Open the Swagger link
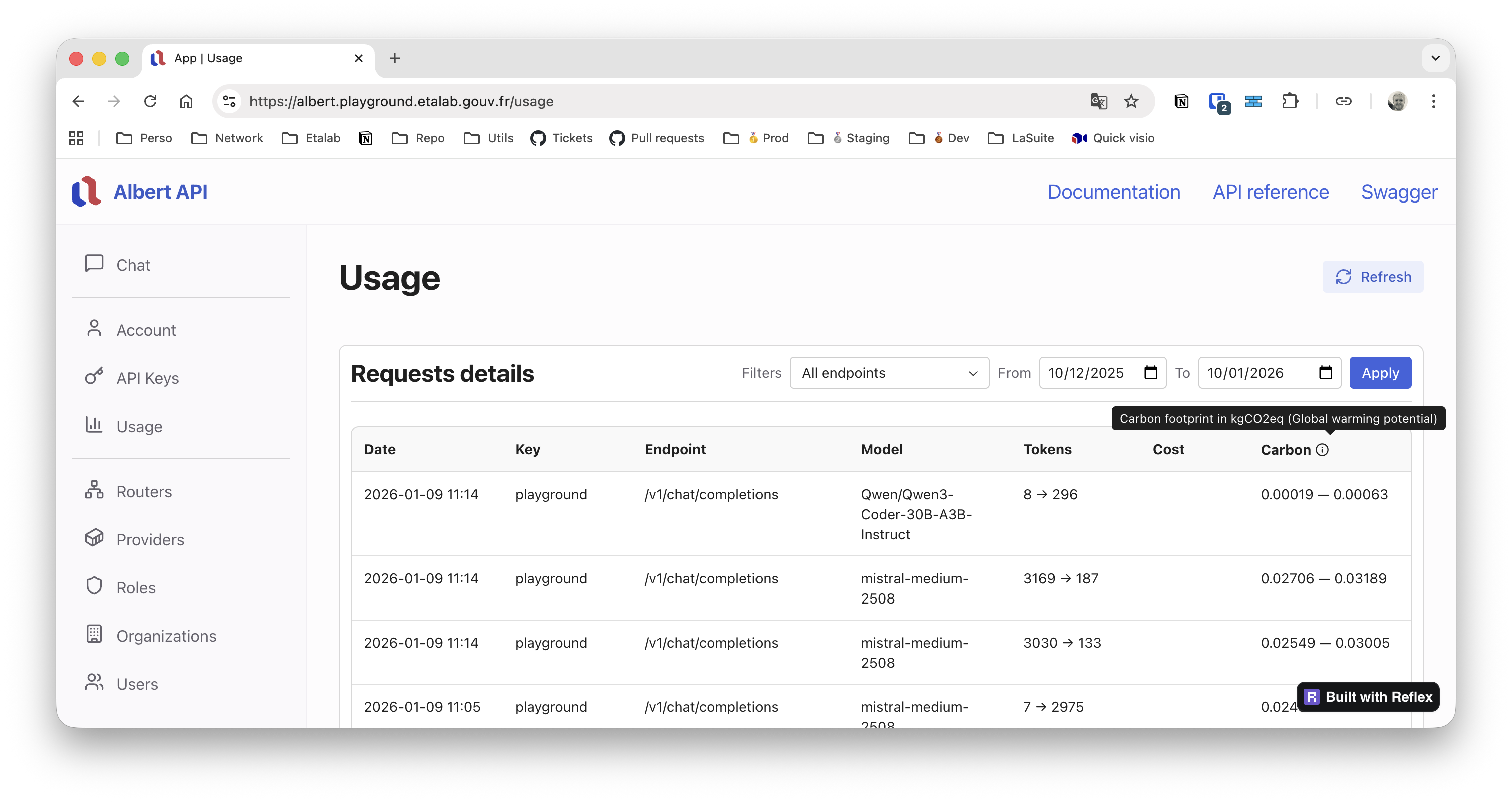 (x=1399, y=192)
